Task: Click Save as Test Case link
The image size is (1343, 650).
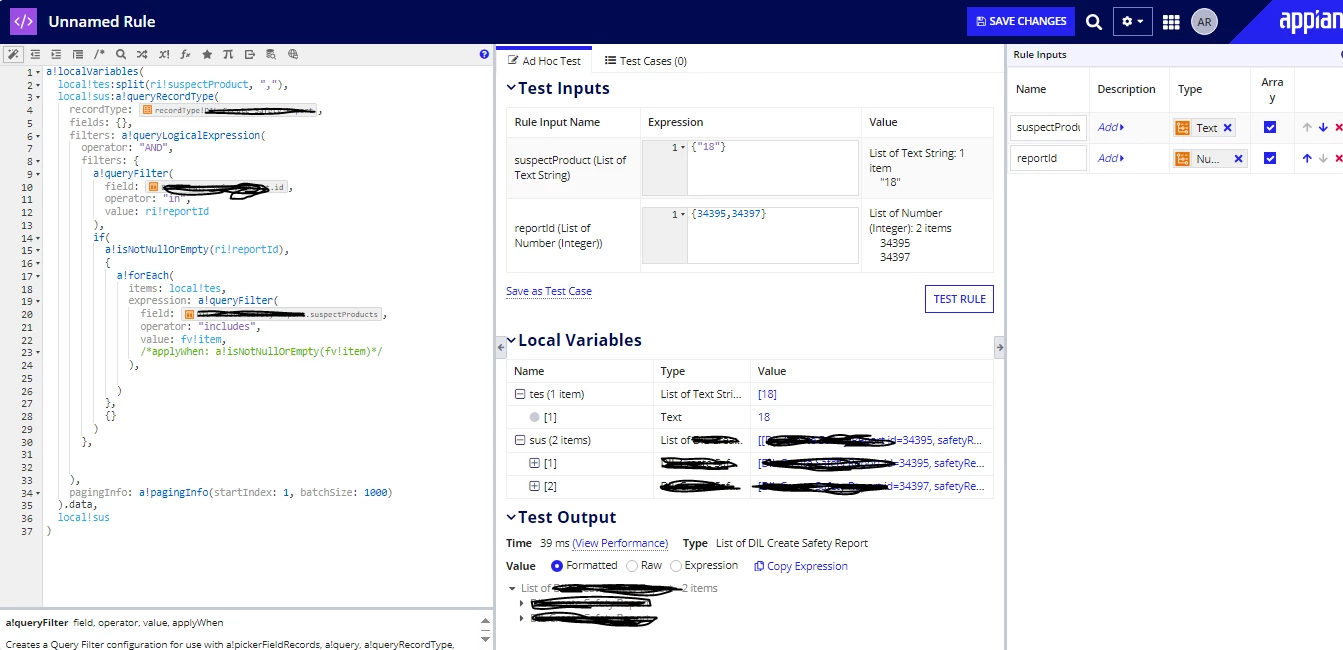Action: pyautogui.click(x=549, y=291)
